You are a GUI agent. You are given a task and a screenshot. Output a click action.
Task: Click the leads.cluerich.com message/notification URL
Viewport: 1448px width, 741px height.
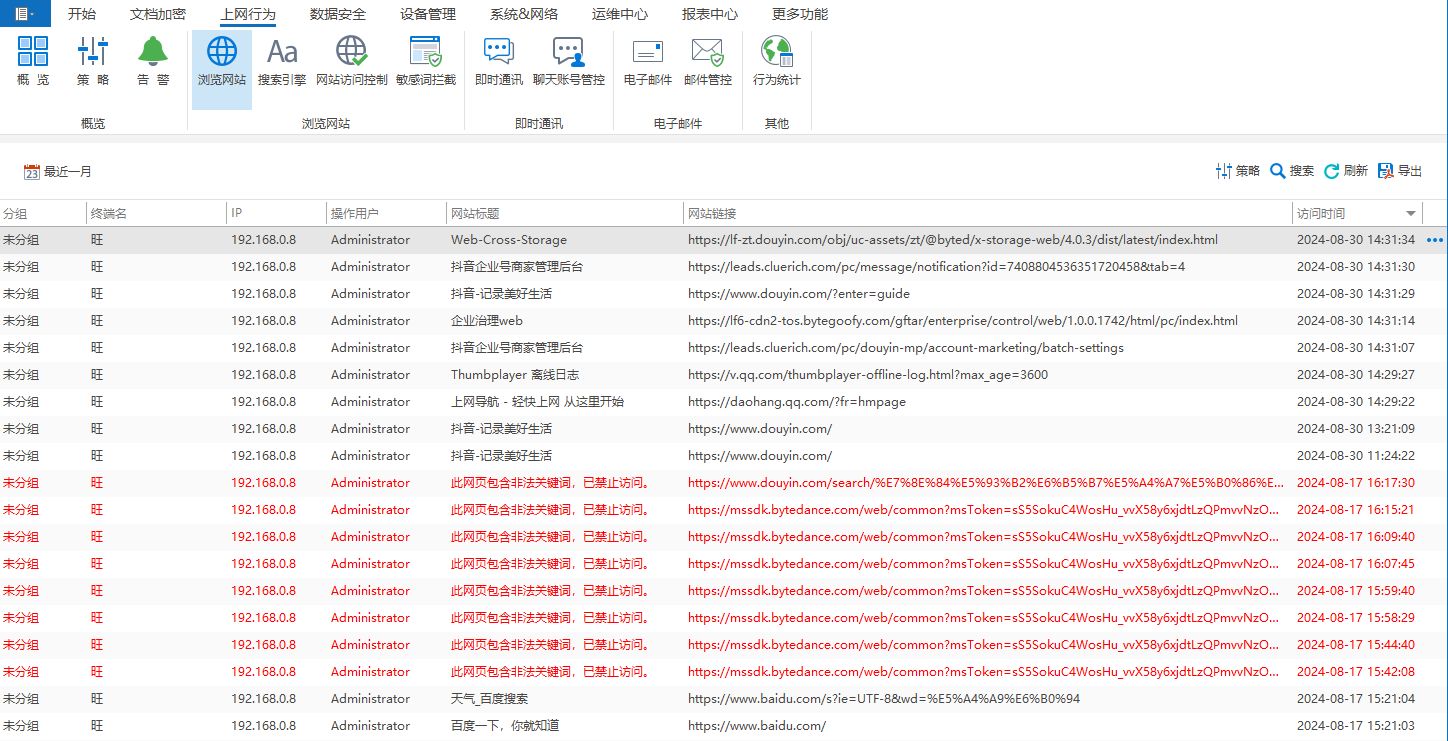click(x=937, y=267)
